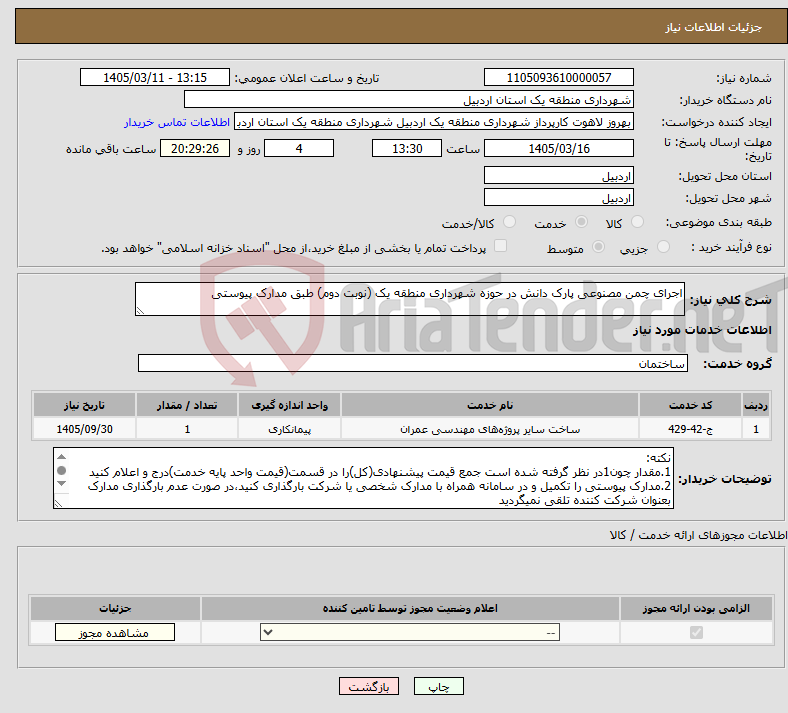Click the بازگشت back button
The height and width of the screenshot is (713, 788).
369,686
